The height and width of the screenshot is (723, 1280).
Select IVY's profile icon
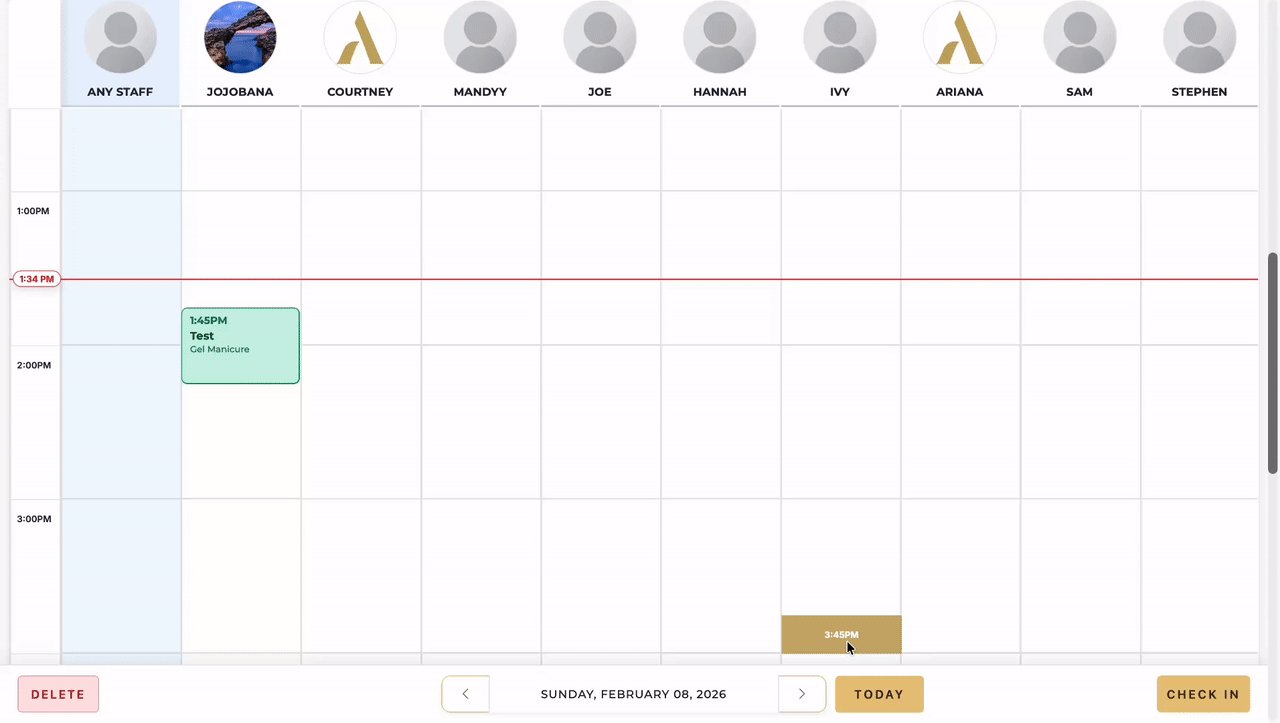pos(840,37)
